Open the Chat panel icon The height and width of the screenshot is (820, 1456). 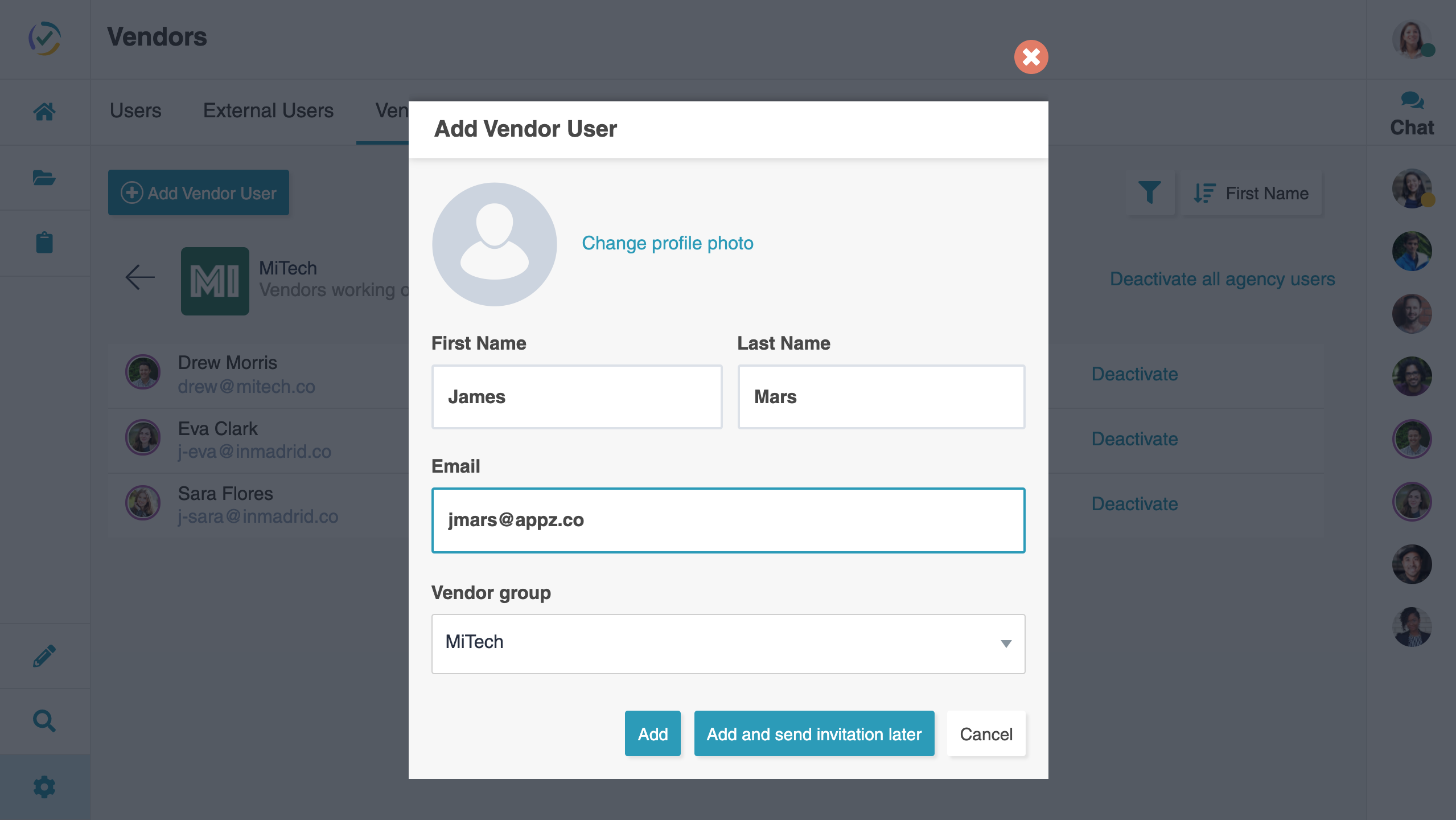point(1412,114)
